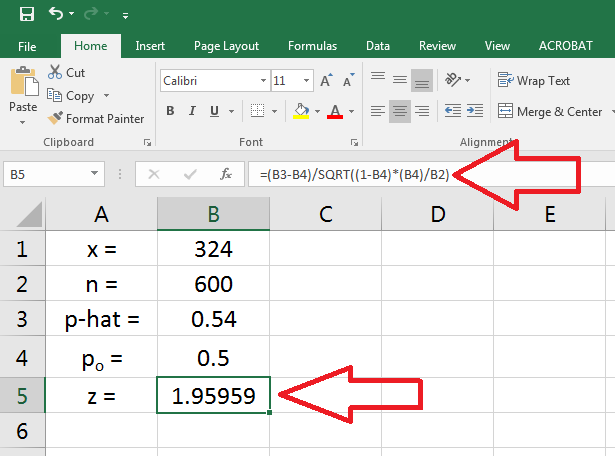Click the Insert Function fx icon

coord(226,174)
